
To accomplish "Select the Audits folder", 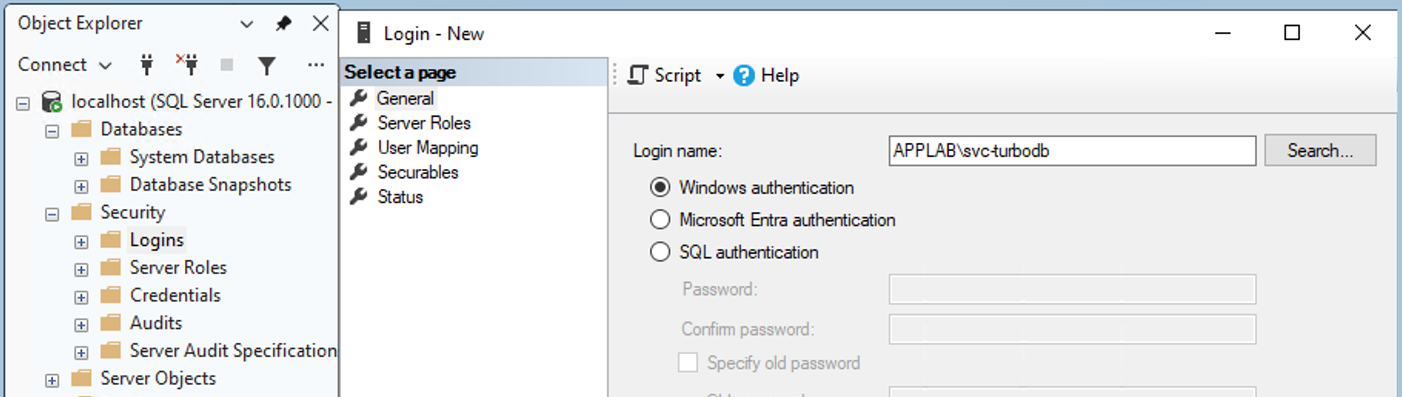I will pyautogui.click(x=156, y=323).
